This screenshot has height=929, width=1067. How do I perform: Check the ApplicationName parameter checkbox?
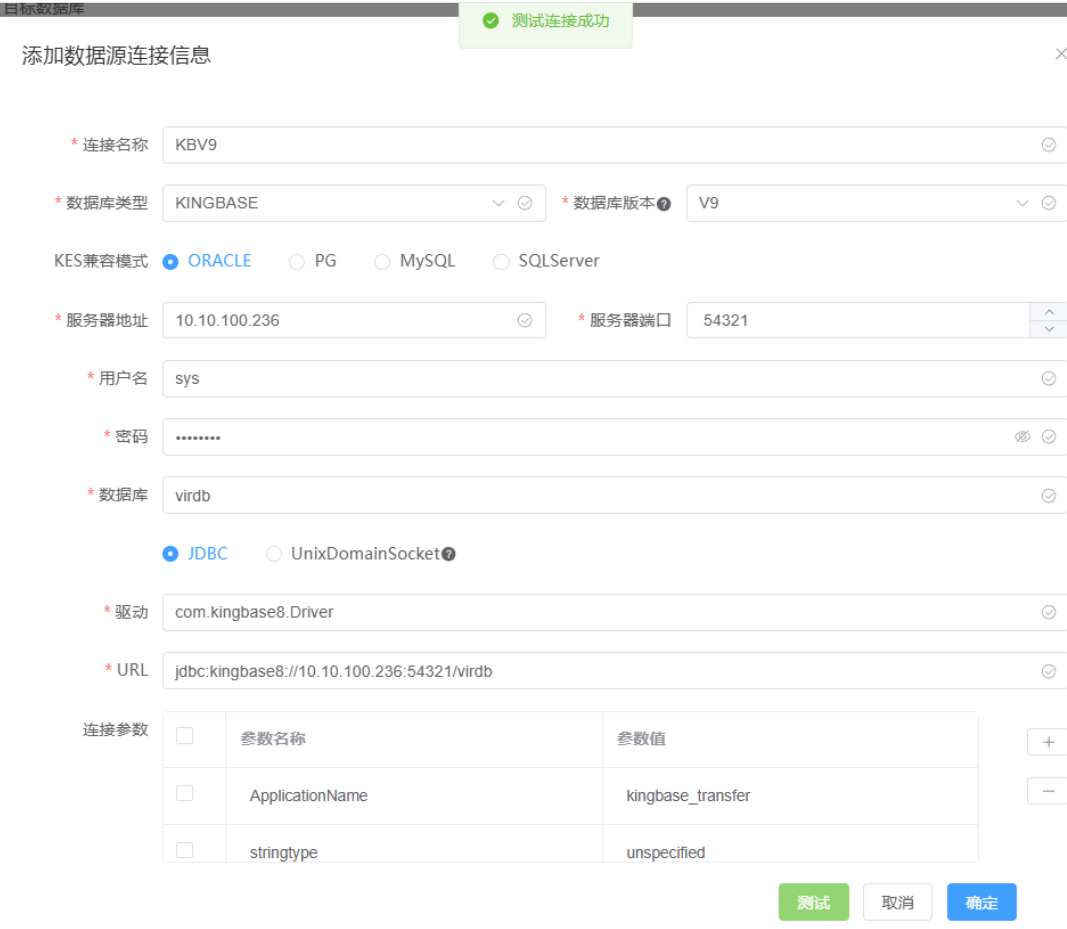(184, 793)
